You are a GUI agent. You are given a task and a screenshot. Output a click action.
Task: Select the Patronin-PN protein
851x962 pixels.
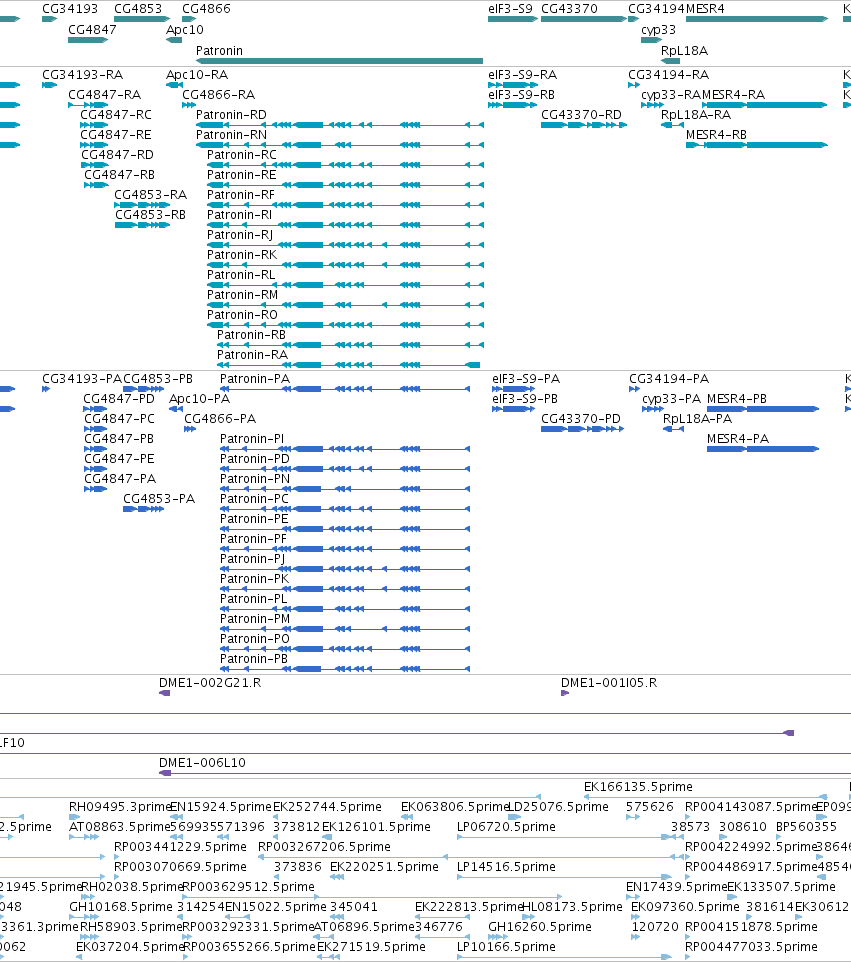(x=345, y=489)
